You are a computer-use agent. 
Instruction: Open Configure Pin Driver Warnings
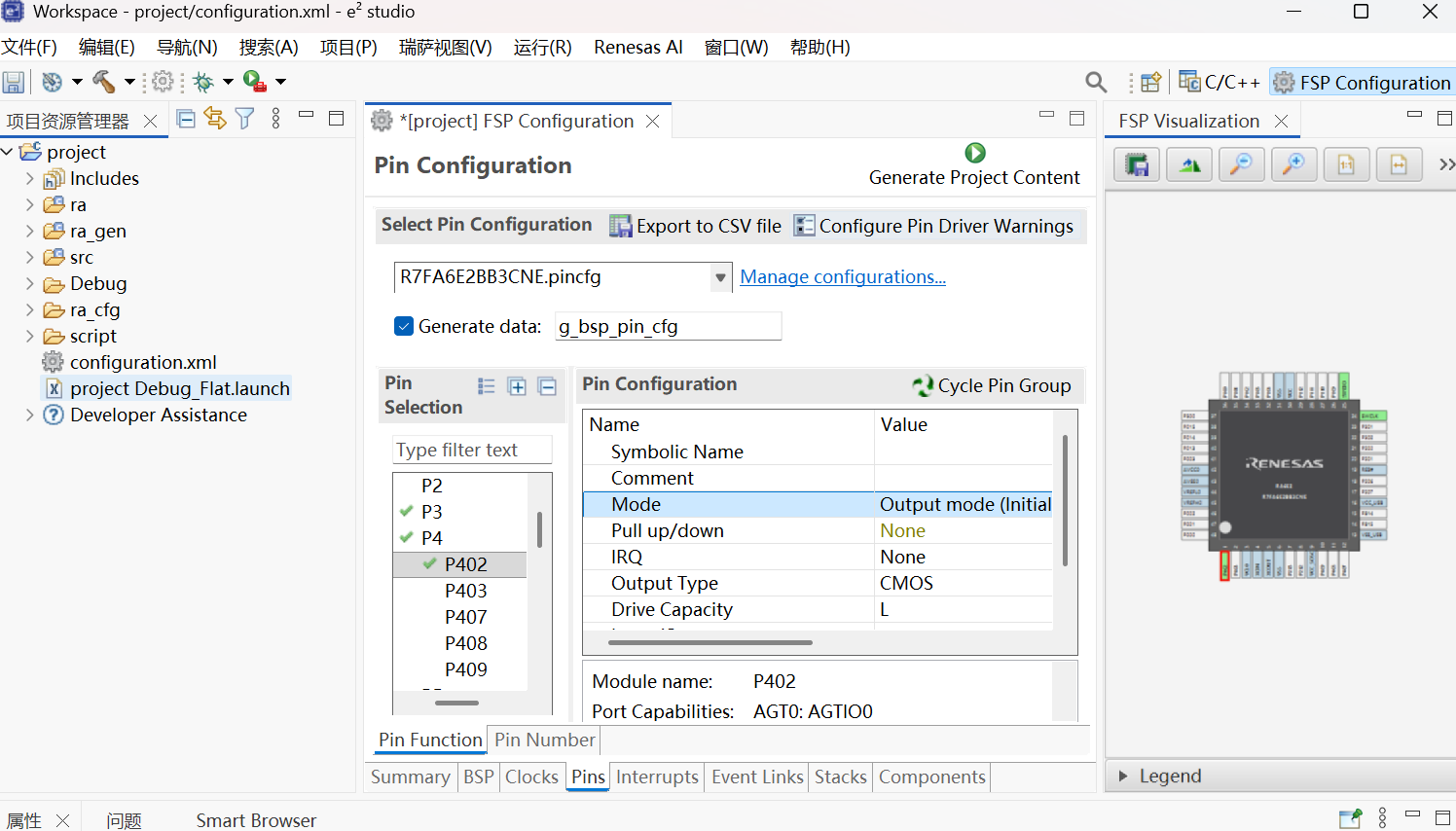click(x=934, y=226)
